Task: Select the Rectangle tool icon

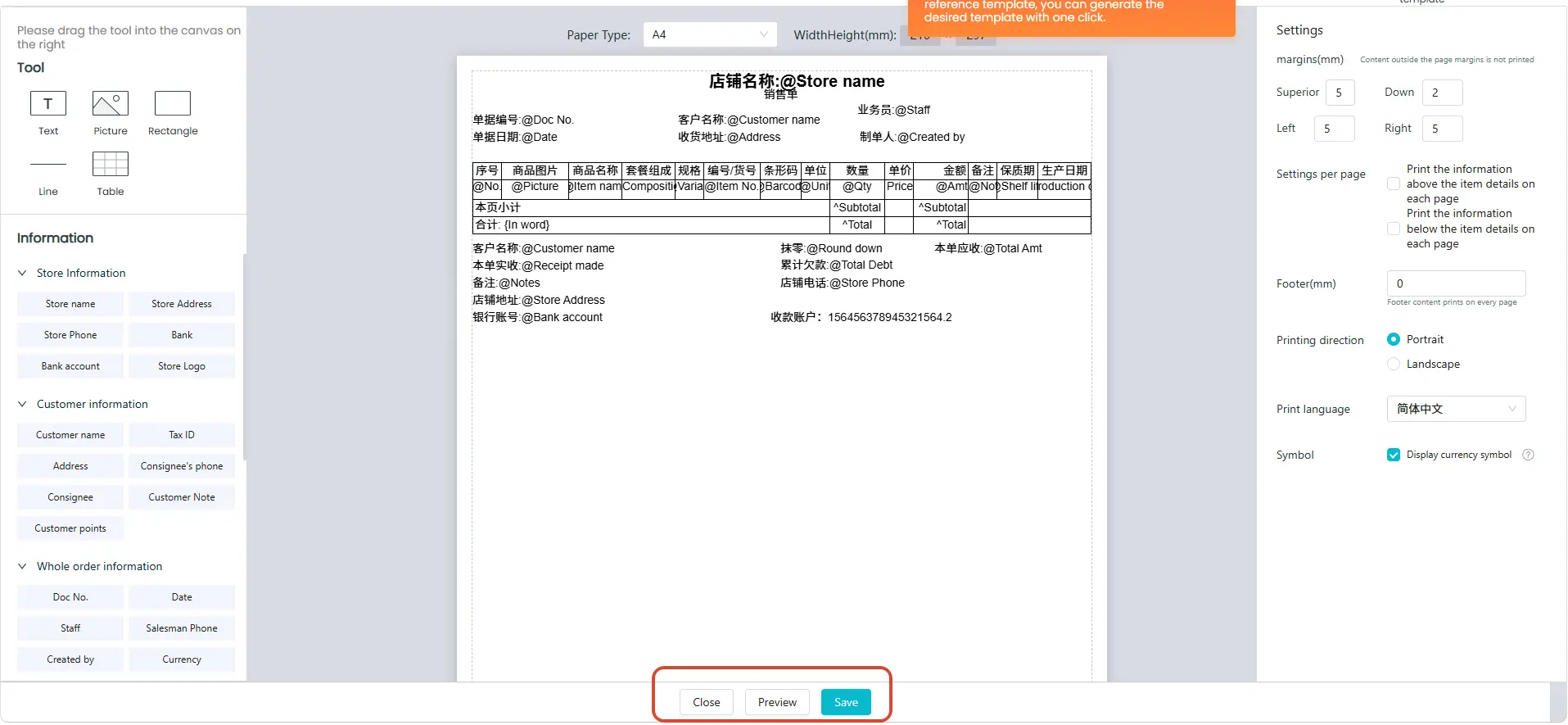Action: [x=173, y=103]
